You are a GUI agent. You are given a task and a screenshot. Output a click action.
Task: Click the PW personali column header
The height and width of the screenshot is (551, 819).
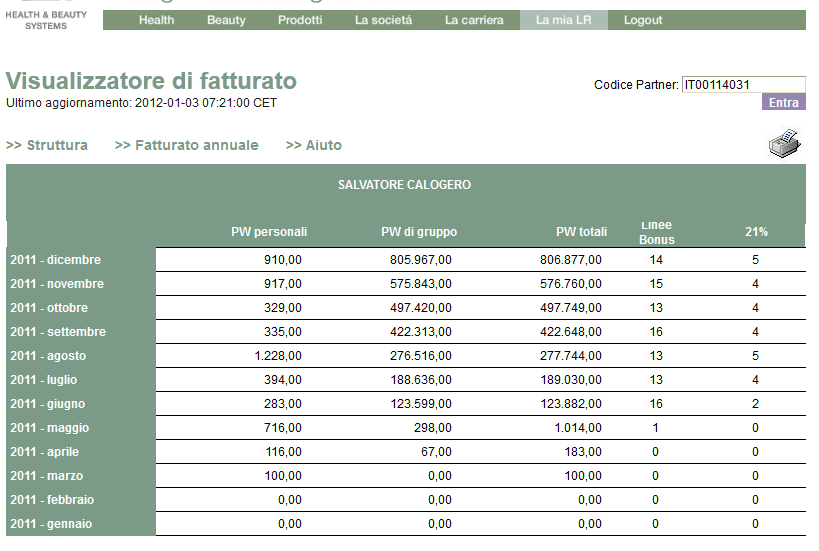[x=269, y=232]
